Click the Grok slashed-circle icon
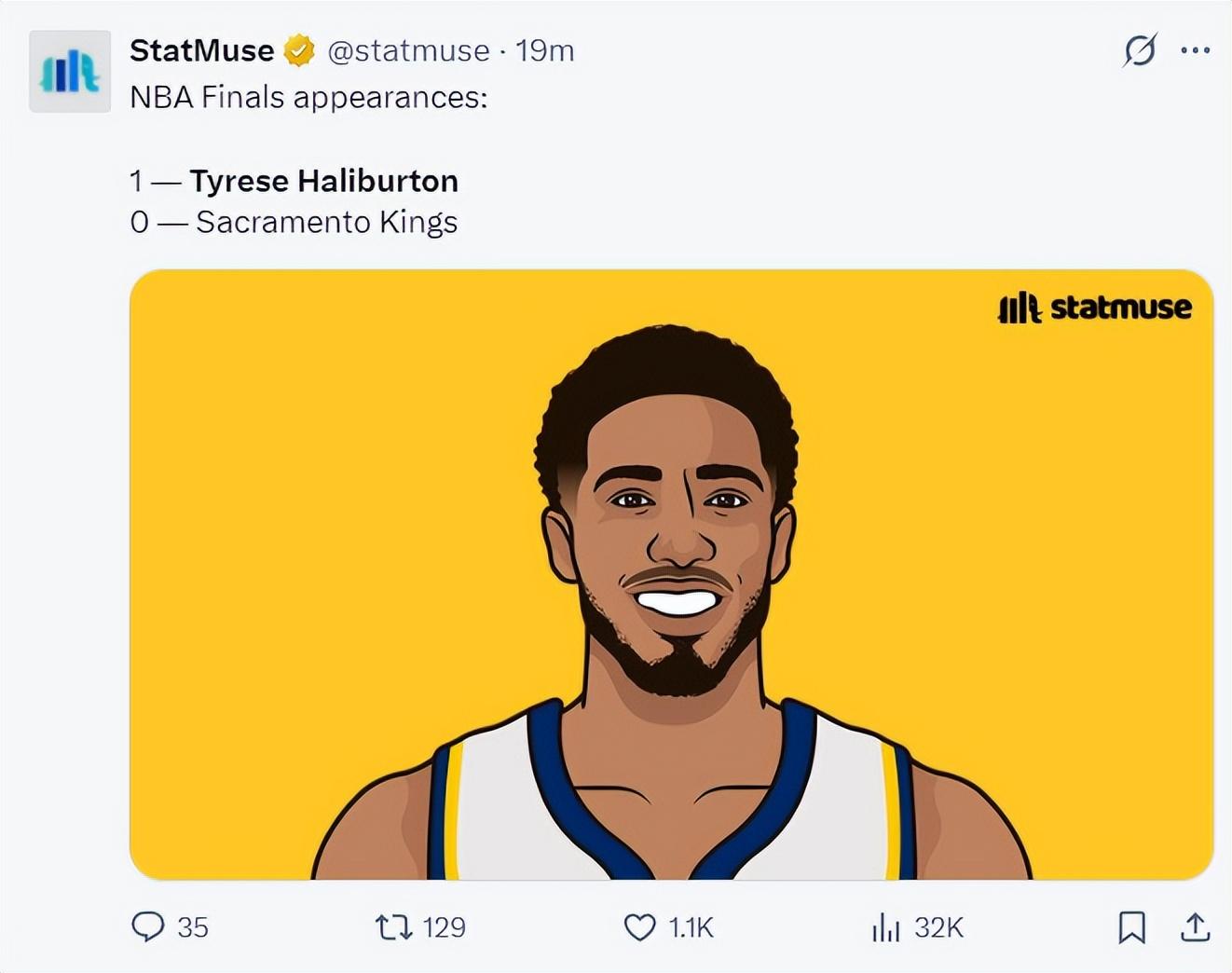Viewport: 1232px width, 973px height. [1140, 50]
